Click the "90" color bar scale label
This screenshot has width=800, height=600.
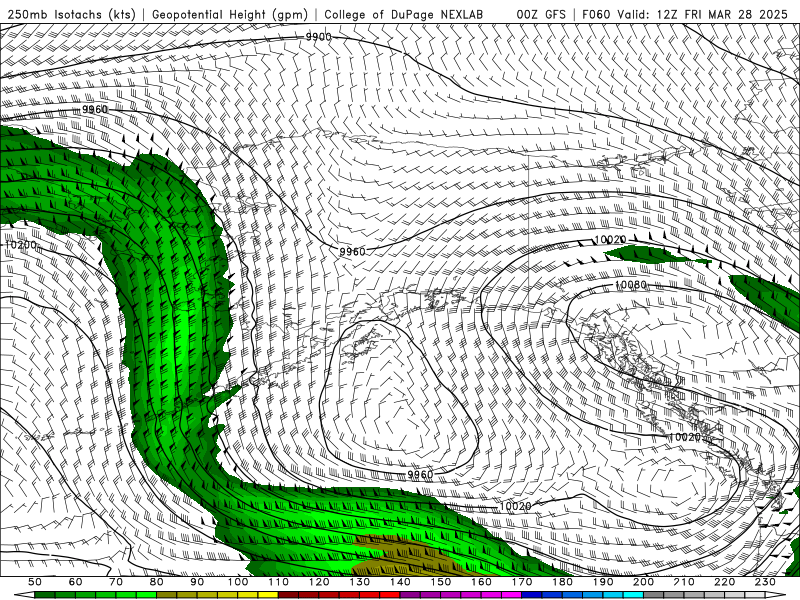coord(197,582)
